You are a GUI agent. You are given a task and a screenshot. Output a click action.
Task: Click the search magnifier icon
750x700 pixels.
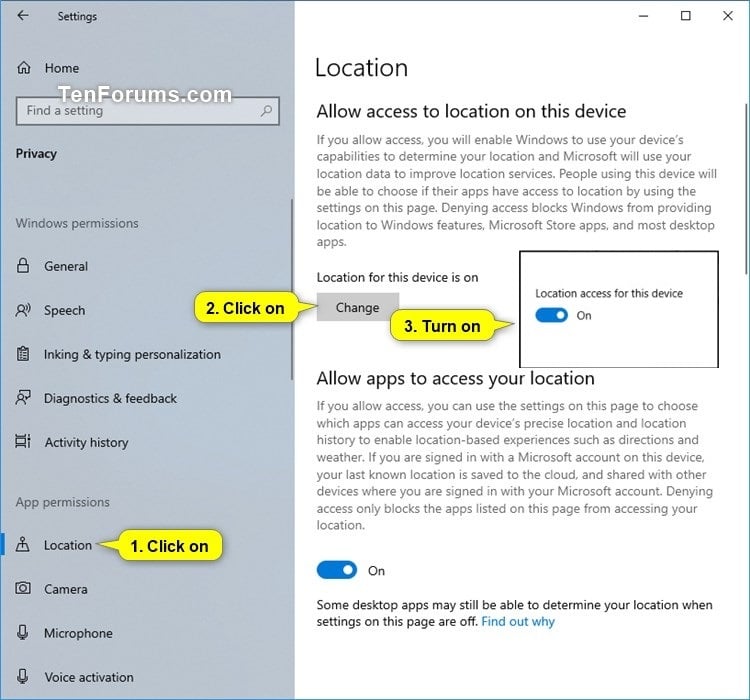pos(266,111)
